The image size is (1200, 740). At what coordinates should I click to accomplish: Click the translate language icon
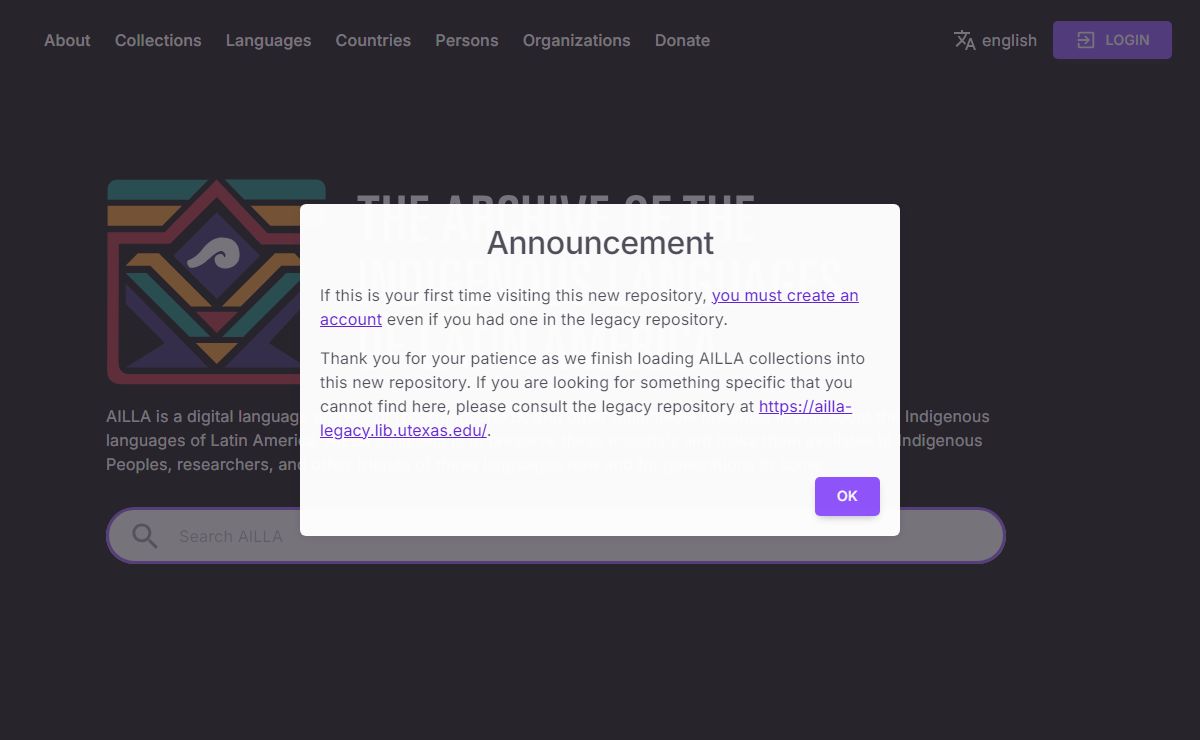[x=964, y=40]
